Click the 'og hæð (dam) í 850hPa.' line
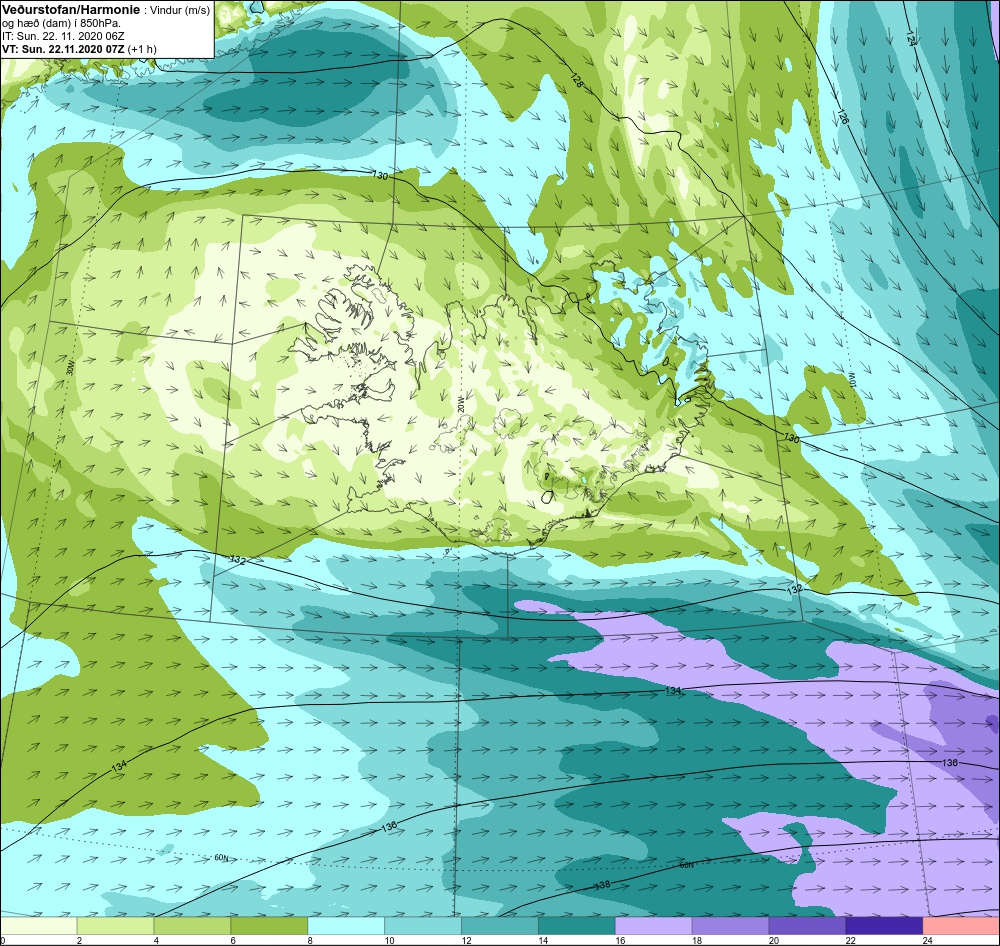 click(62, 24)
